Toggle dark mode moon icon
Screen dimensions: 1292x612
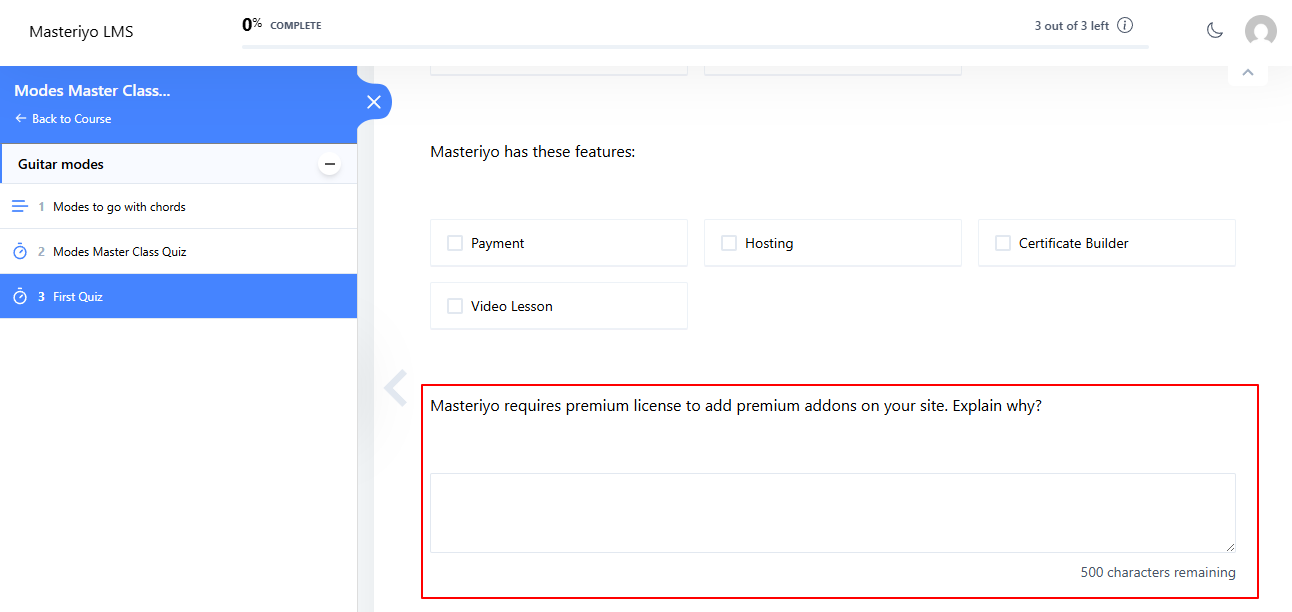click(x=1215, y=31)
